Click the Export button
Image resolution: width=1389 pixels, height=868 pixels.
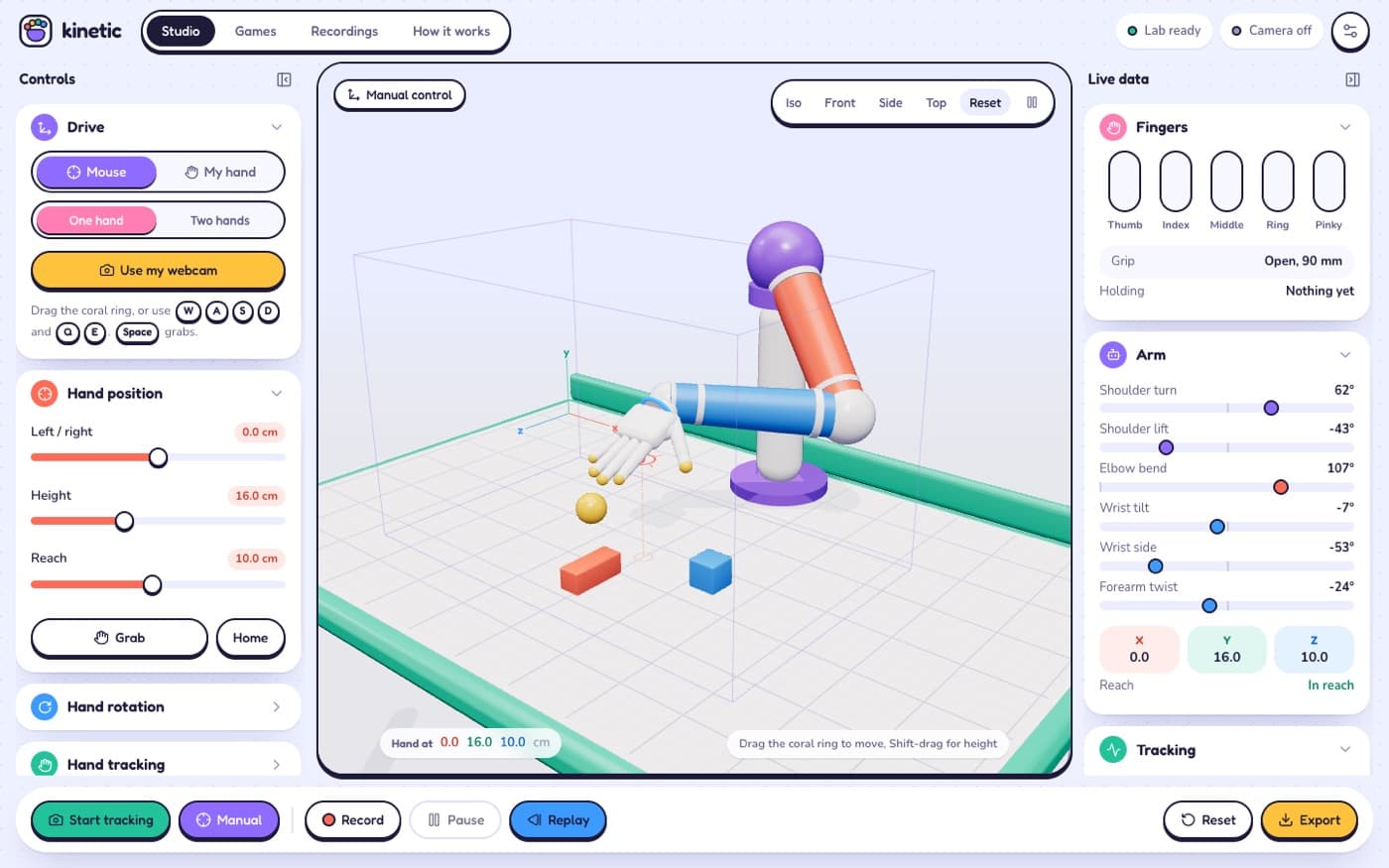(x=1309, y=819)
